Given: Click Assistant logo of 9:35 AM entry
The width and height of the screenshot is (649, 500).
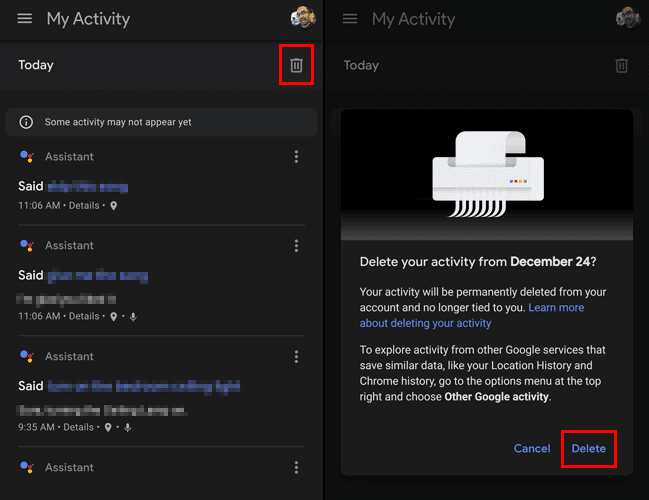Looking at the screenshot, I should (x=27, y=356).
